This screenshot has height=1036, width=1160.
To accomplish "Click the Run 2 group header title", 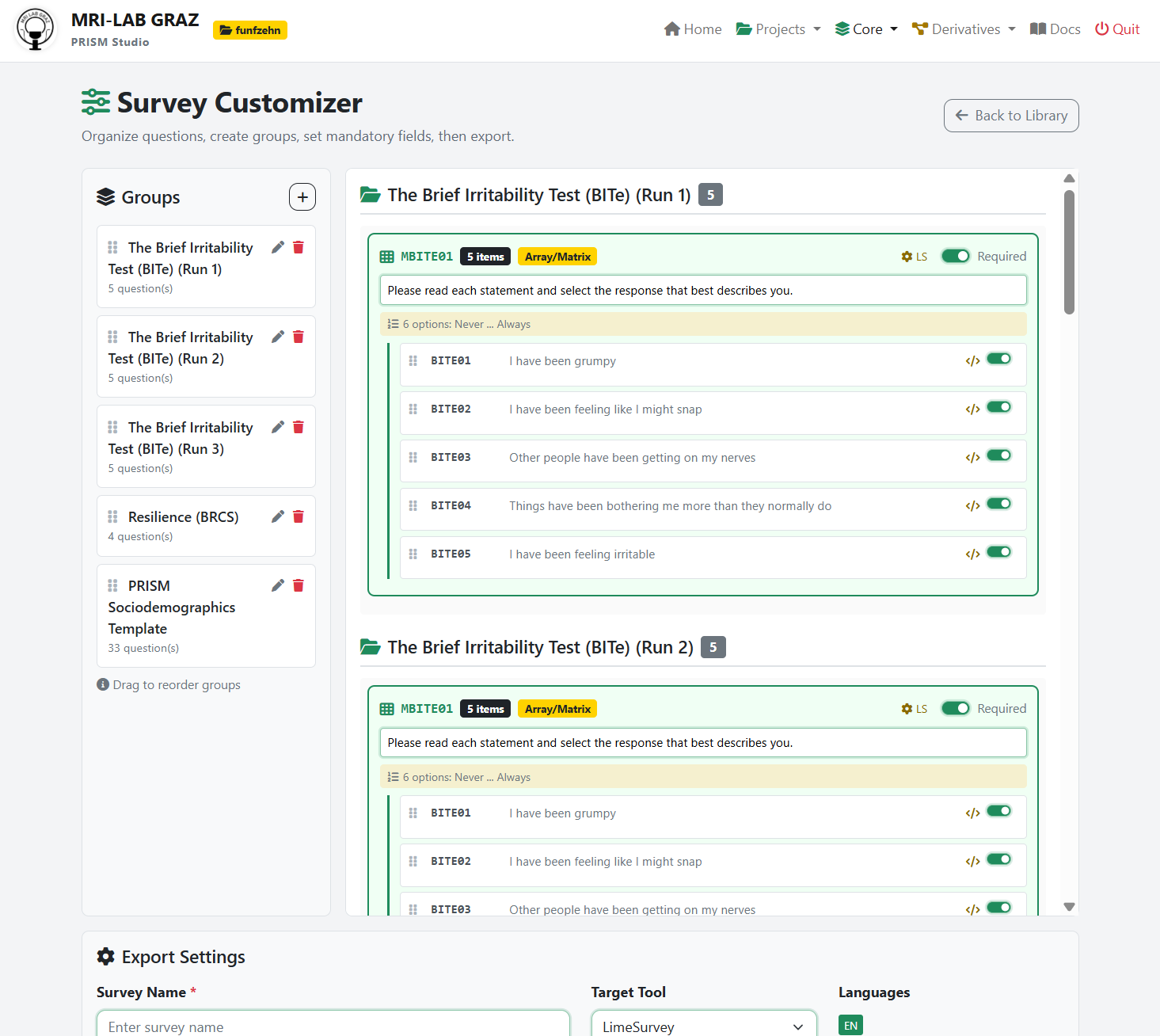I will coord(540,647).
